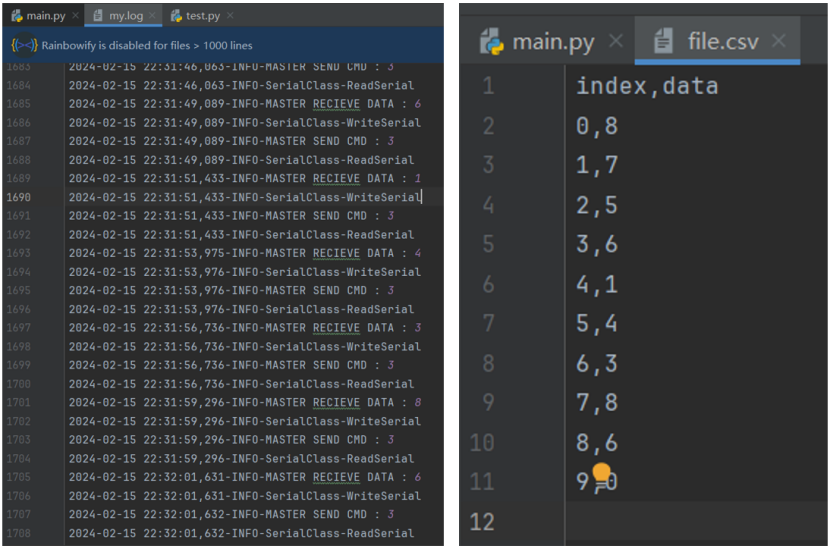Open the test.py tab

point(203,16)
